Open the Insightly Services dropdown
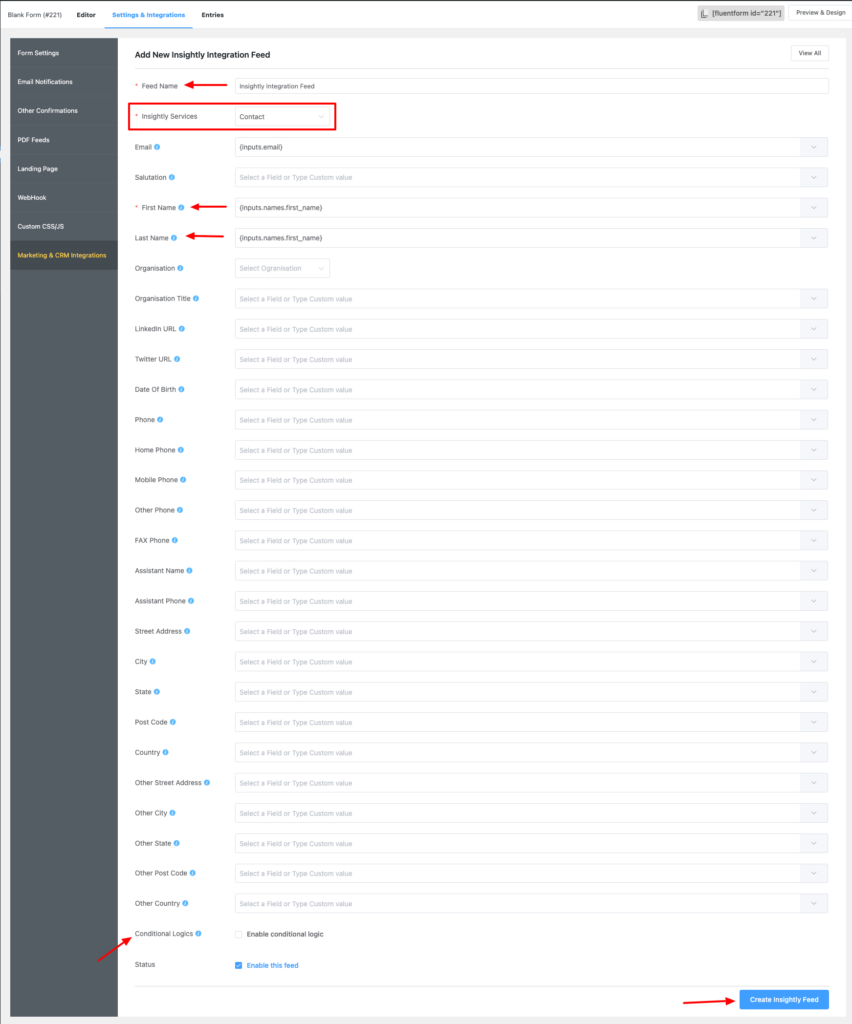The height and width of the screenshot is (1024, 852). tap(283, 117)
